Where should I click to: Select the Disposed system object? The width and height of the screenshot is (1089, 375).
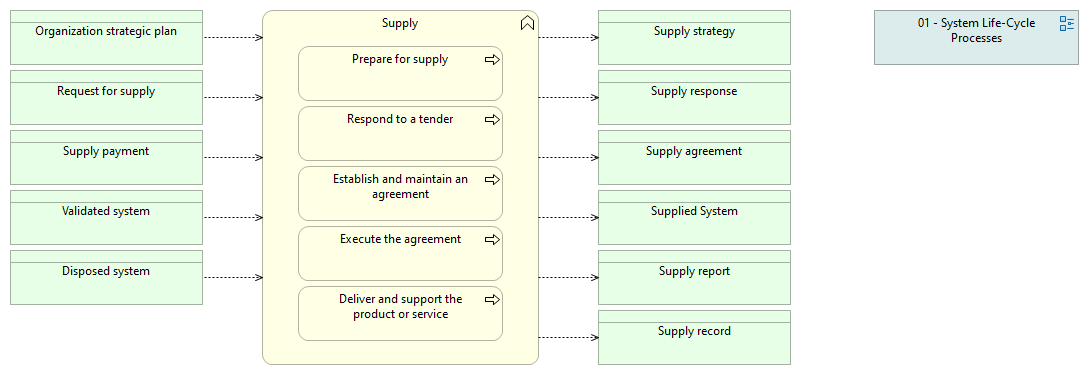point(106,277)
